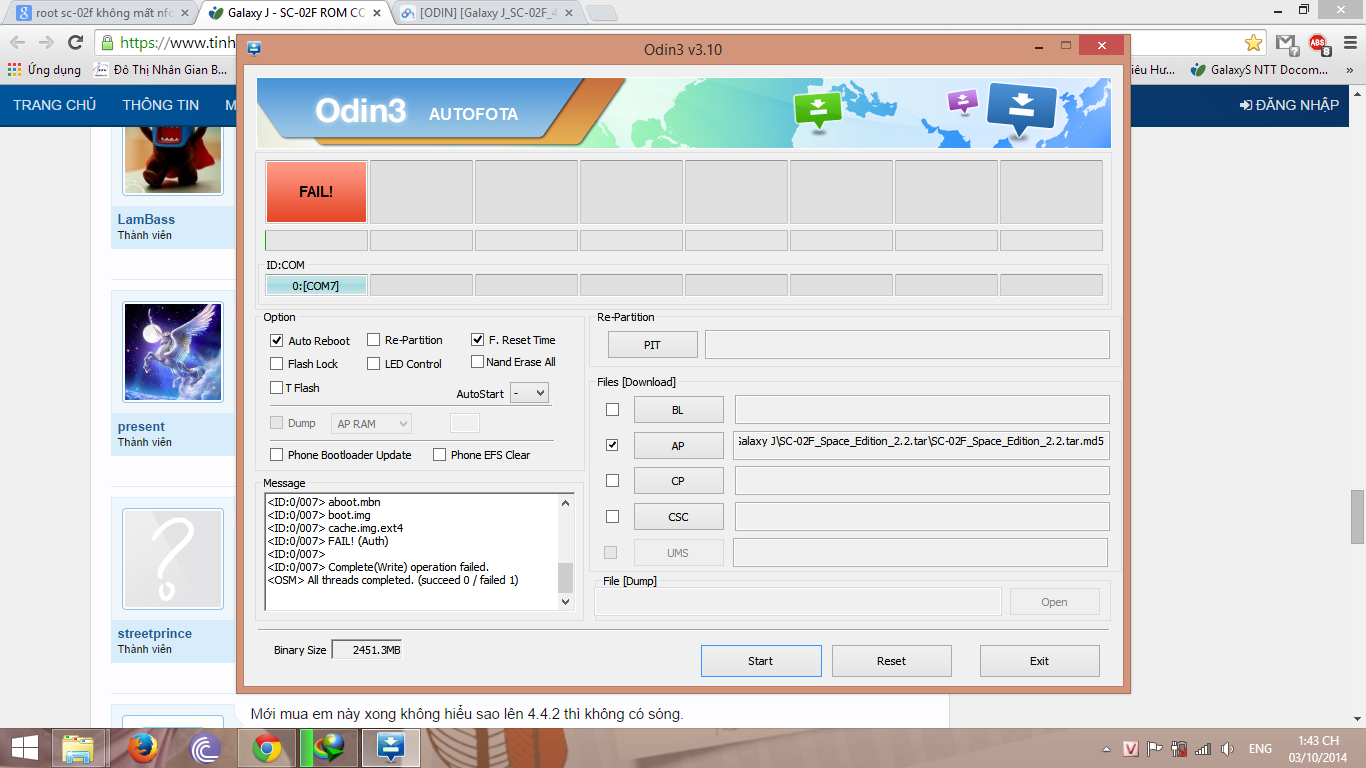Untick the checkbox beside the AP button

click(x=613, y=445)
